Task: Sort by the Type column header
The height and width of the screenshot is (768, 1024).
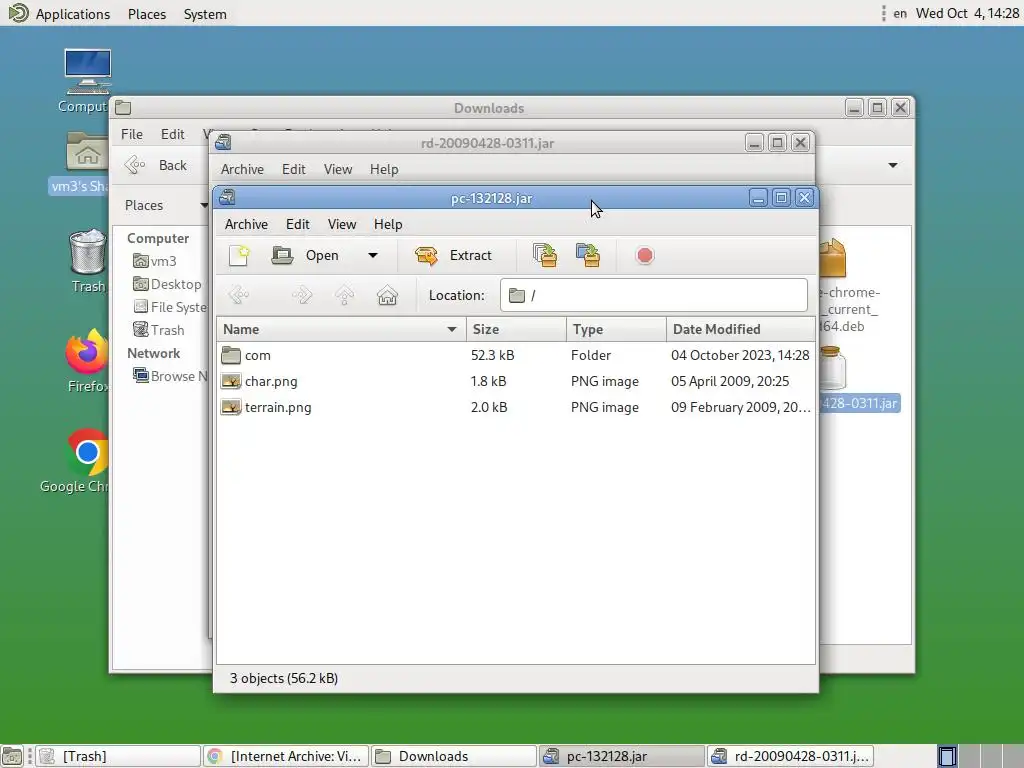Action: 616,329
